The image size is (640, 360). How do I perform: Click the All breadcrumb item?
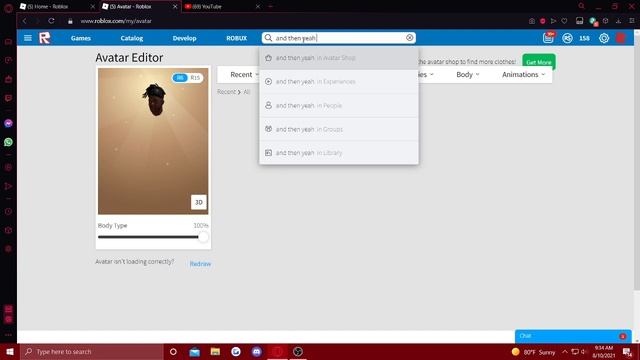(x=247, y=92)
